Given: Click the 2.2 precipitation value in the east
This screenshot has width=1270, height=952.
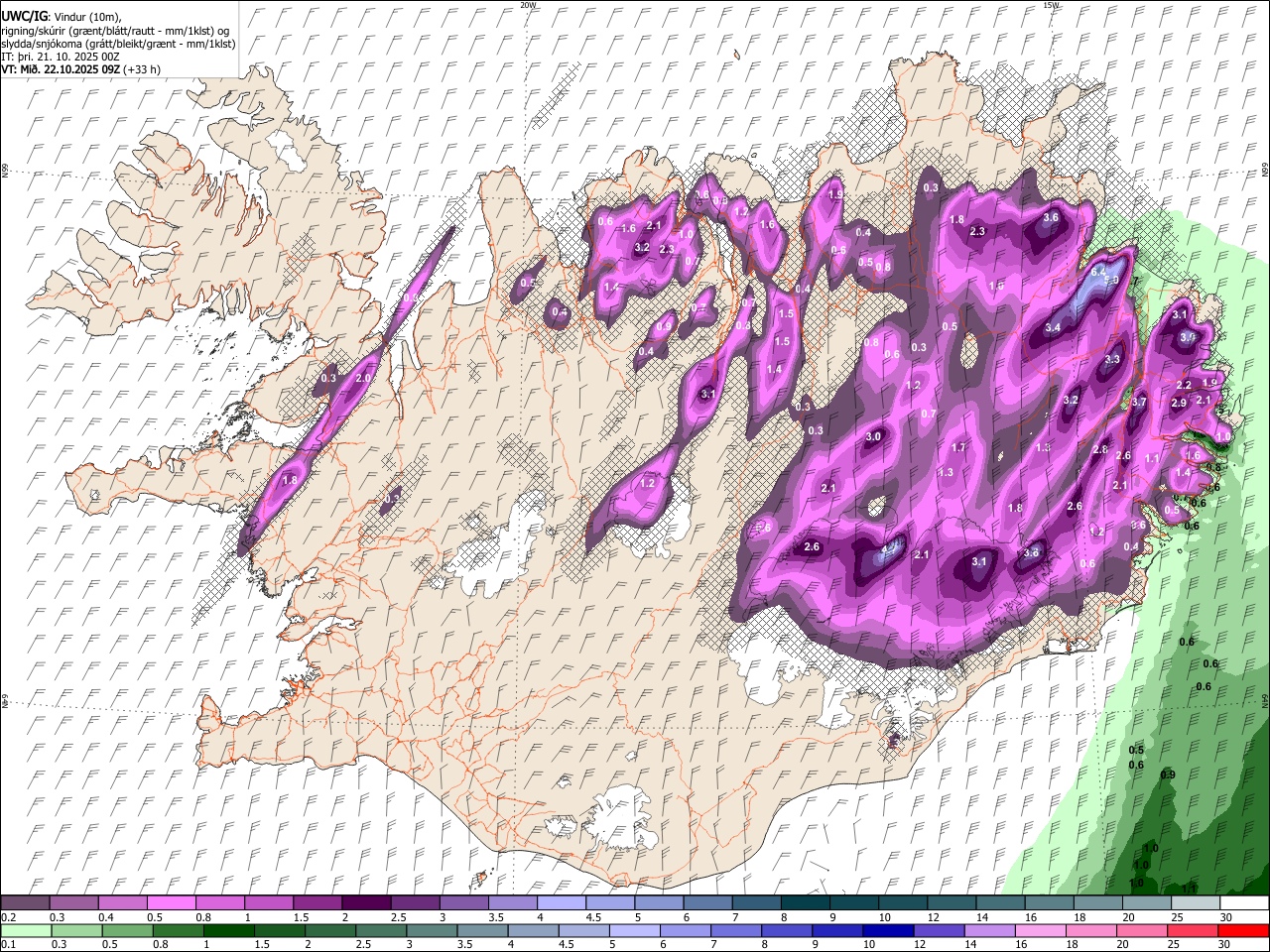Looking at the screenshot, I should pyautogui.click(x=1184, y=385).
